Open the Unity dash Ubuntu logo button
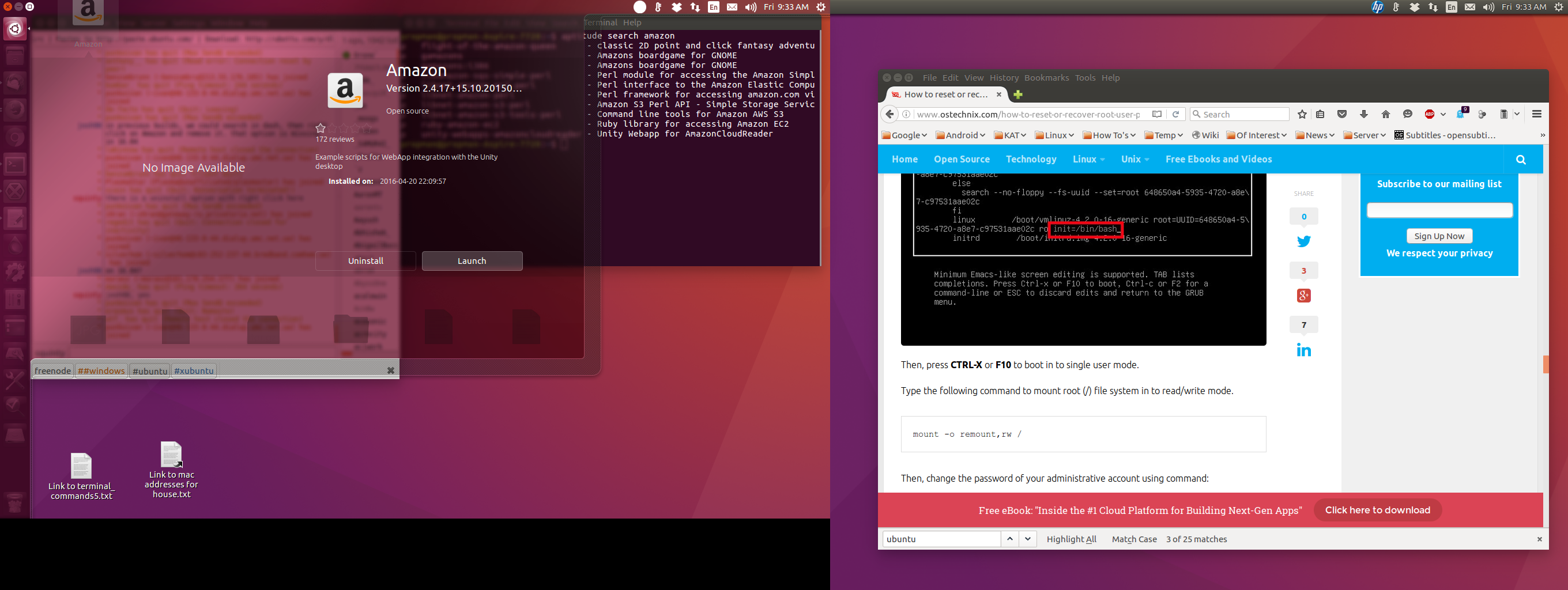The height and width of the screenshot is (590, 1568). click(x=14, y=29)
